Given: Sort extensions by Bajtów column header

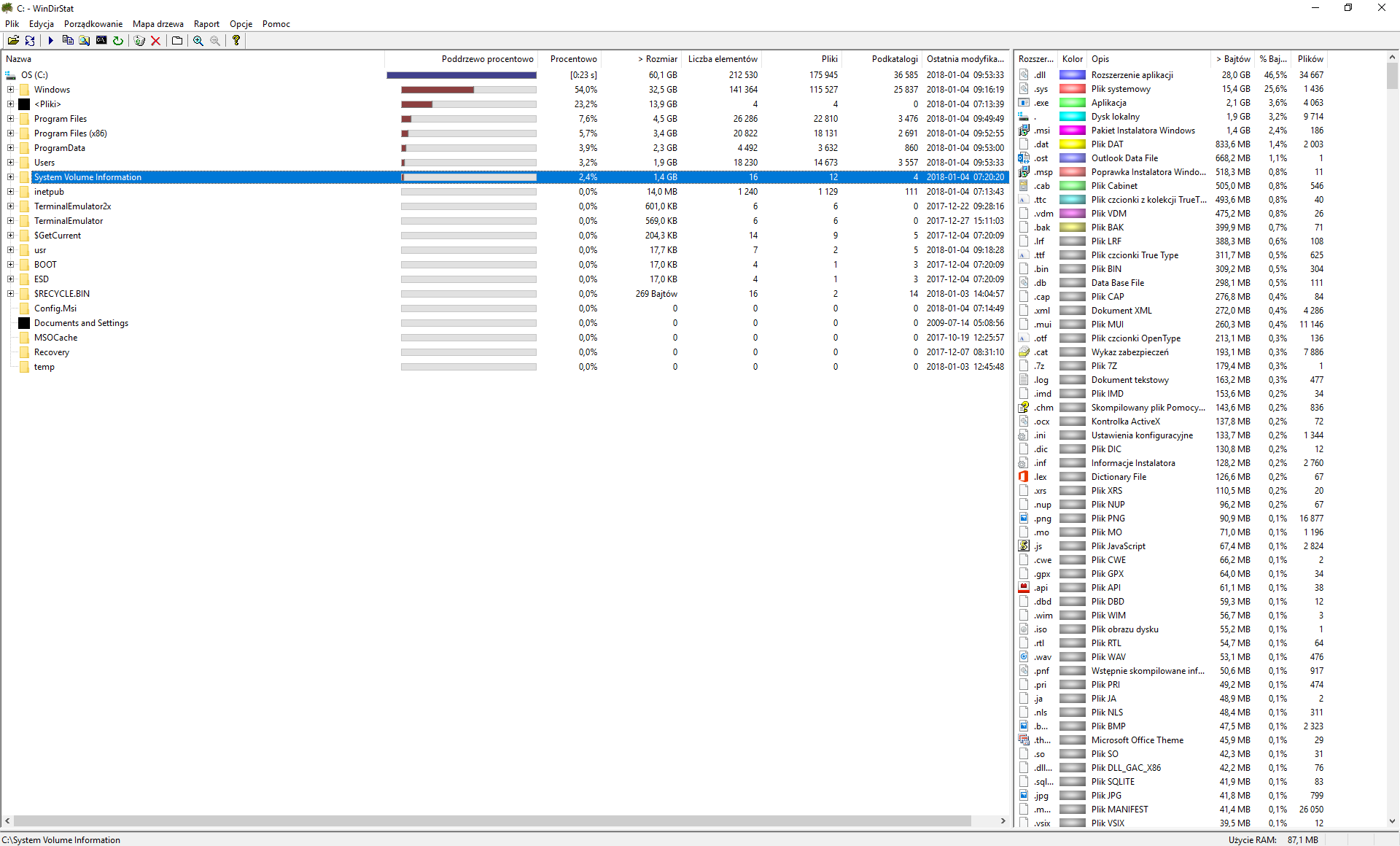Looking at the screenshot, I should [x=1232, y=59].
